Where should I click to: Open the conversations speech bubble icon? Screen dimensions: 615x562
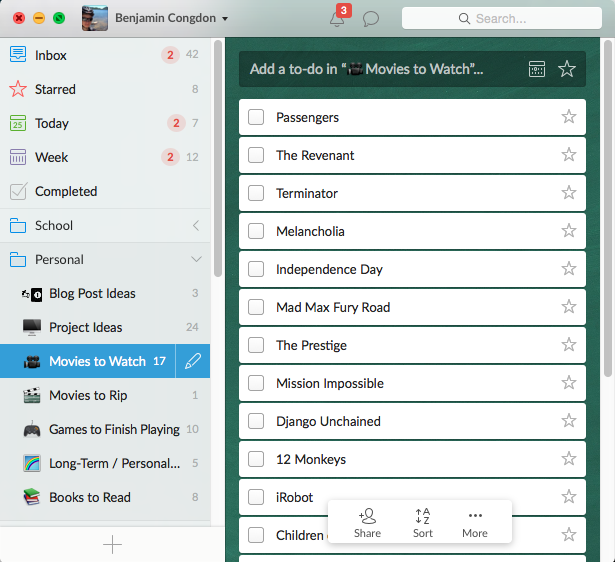point(371,19)
